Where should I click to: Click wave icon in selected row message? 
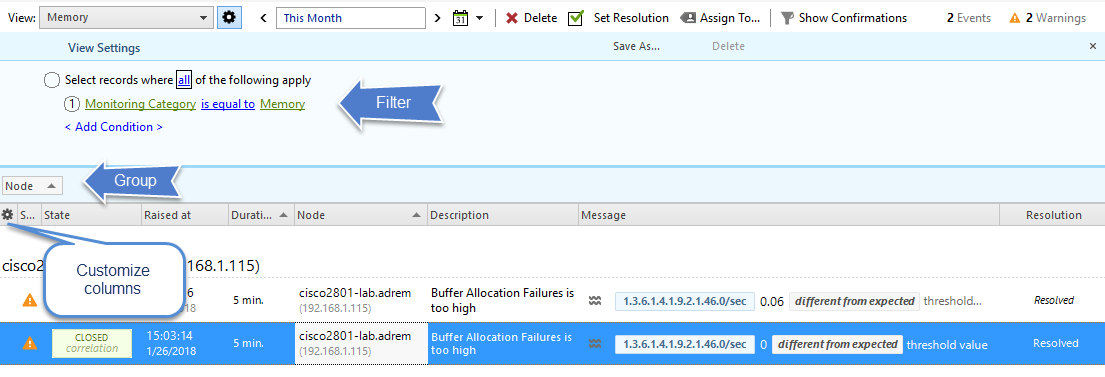pyautogui.click(x=595, y=345)
